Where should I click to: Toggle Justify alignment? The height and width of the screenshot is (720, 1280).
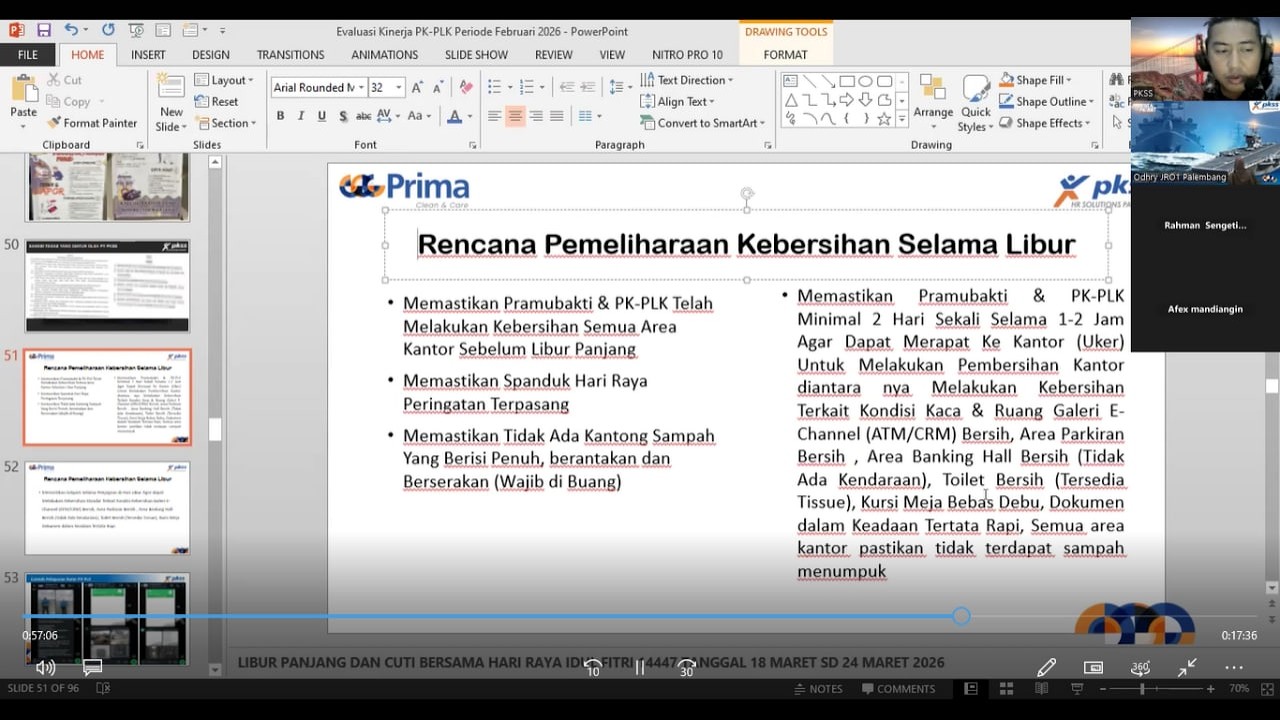pyautogui.click(x=557, y=116)
